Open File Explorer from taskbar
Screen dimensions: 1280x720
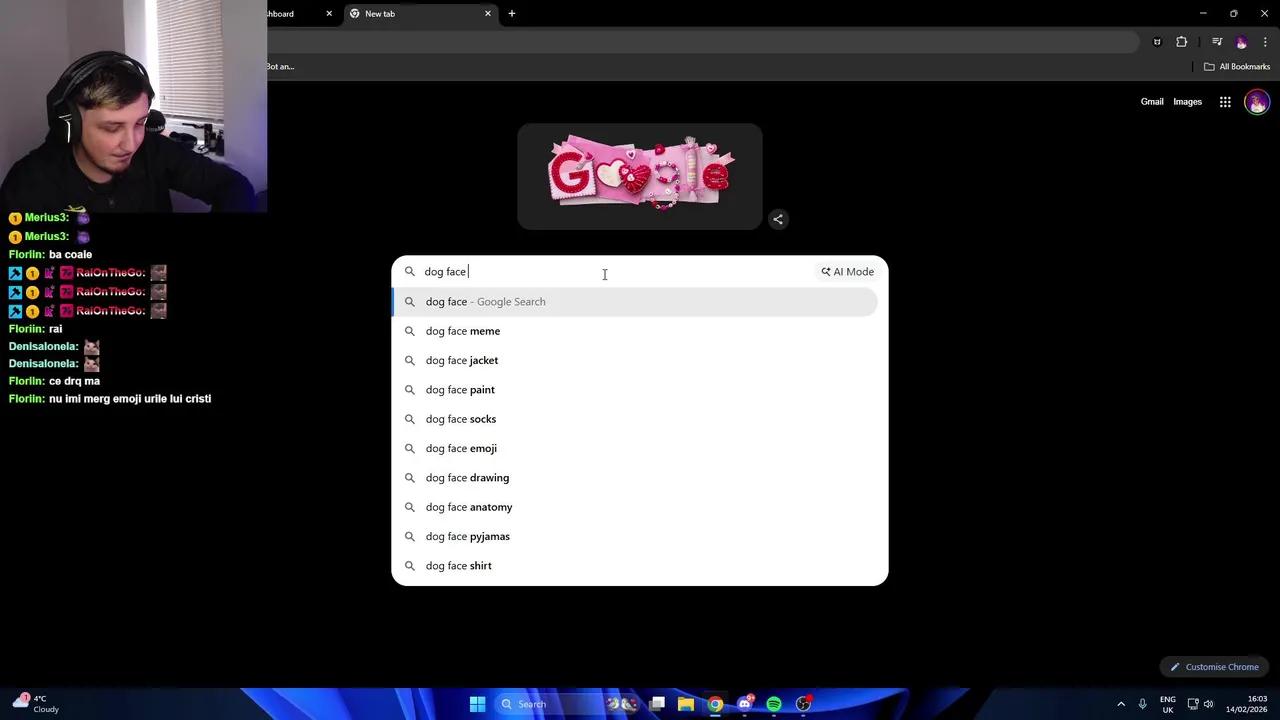click(686, 704)
